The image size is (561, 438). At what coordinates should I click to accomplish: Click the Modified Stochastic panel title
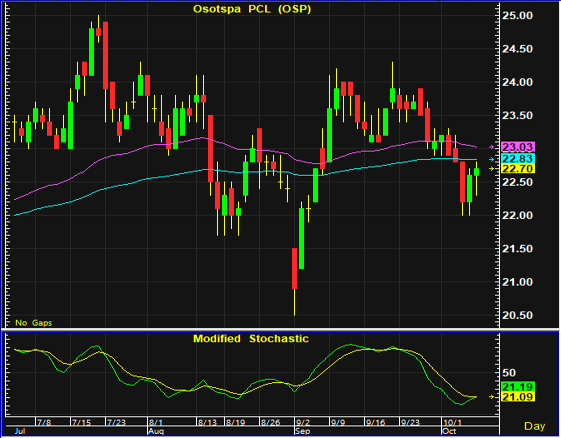pos(251,339)
